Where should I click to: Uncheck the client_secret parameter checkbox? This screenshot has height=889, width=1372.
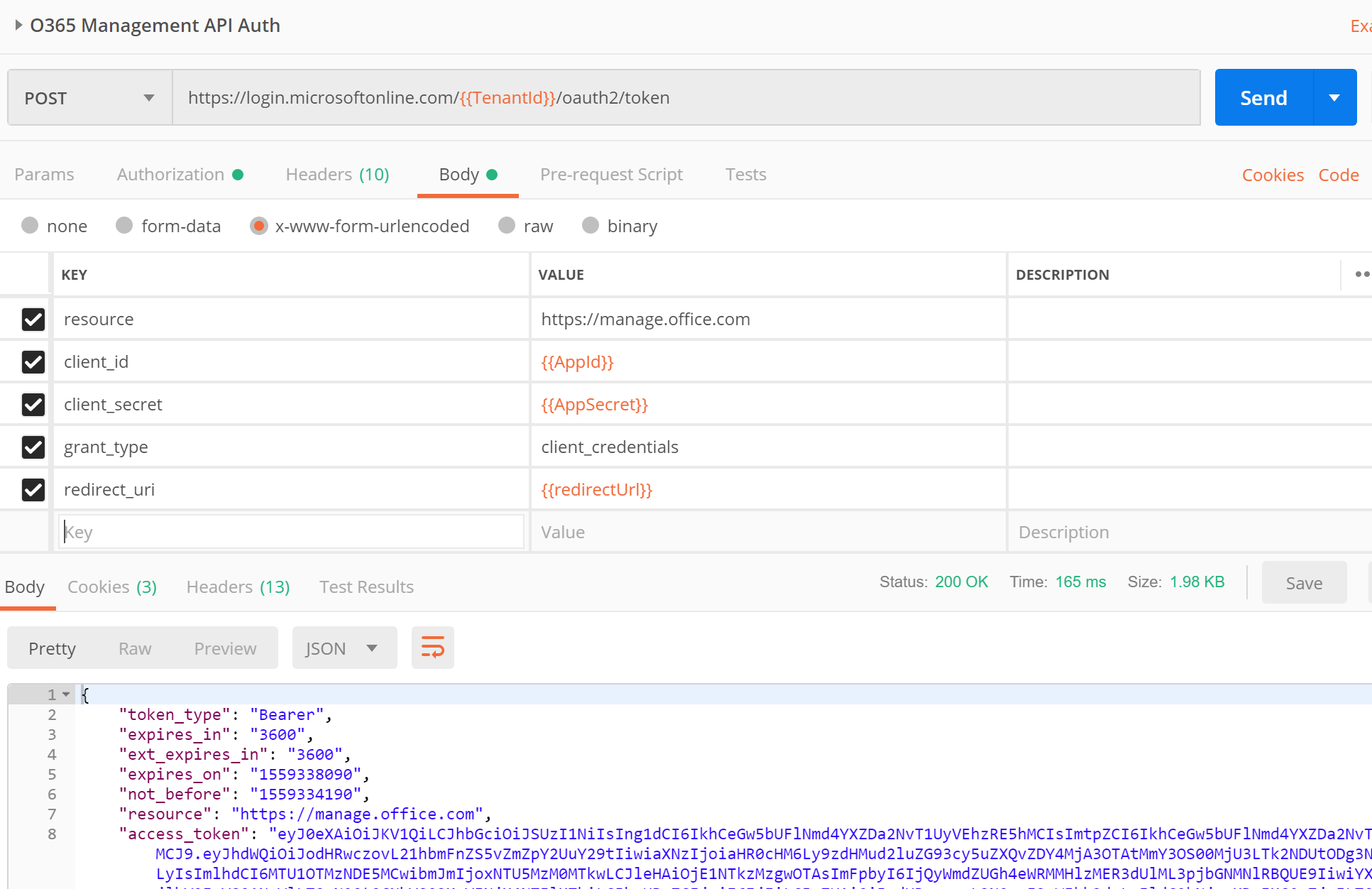[33, 405]
